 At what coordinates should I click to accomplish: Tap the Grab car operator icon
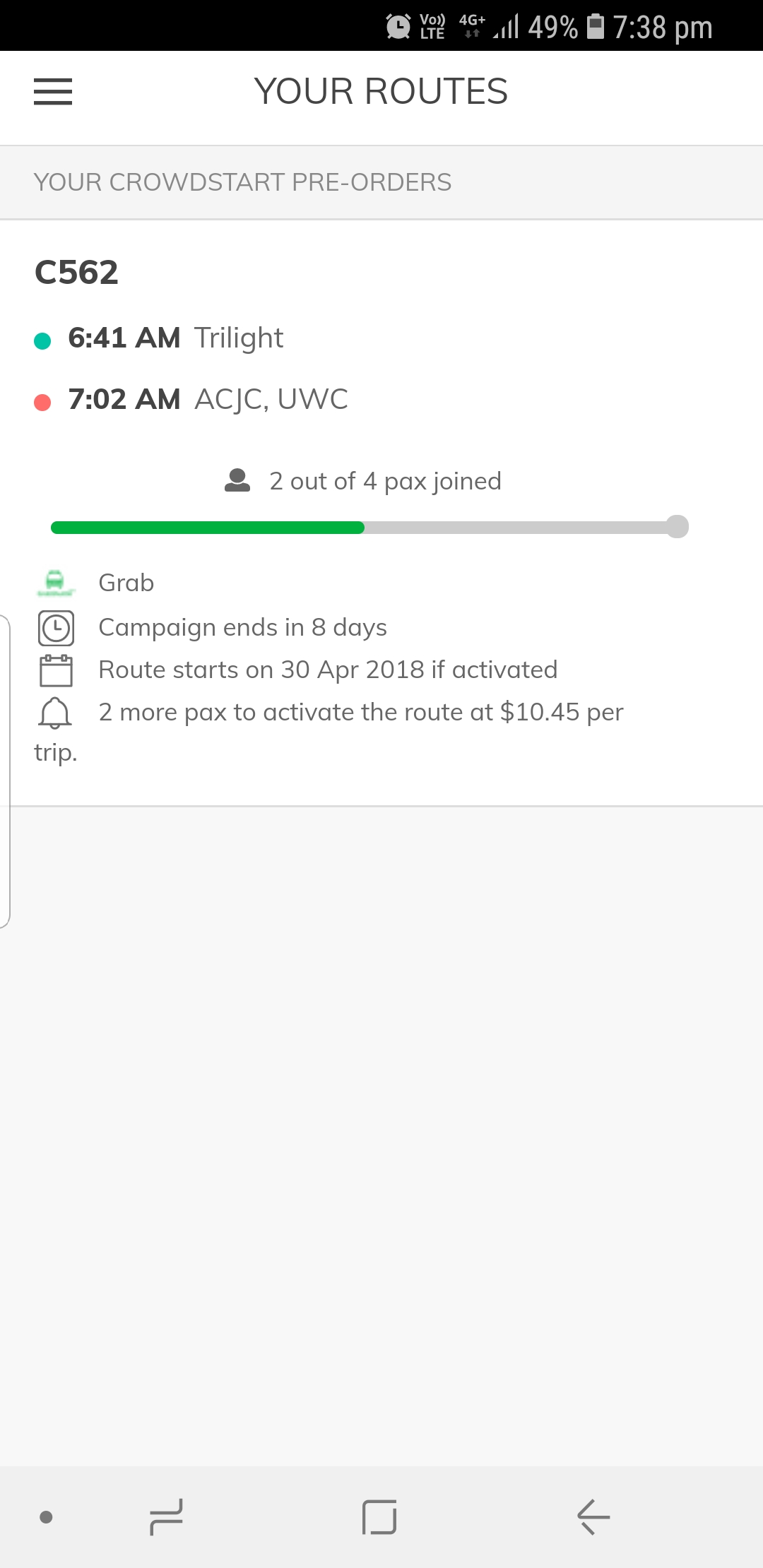55,583
